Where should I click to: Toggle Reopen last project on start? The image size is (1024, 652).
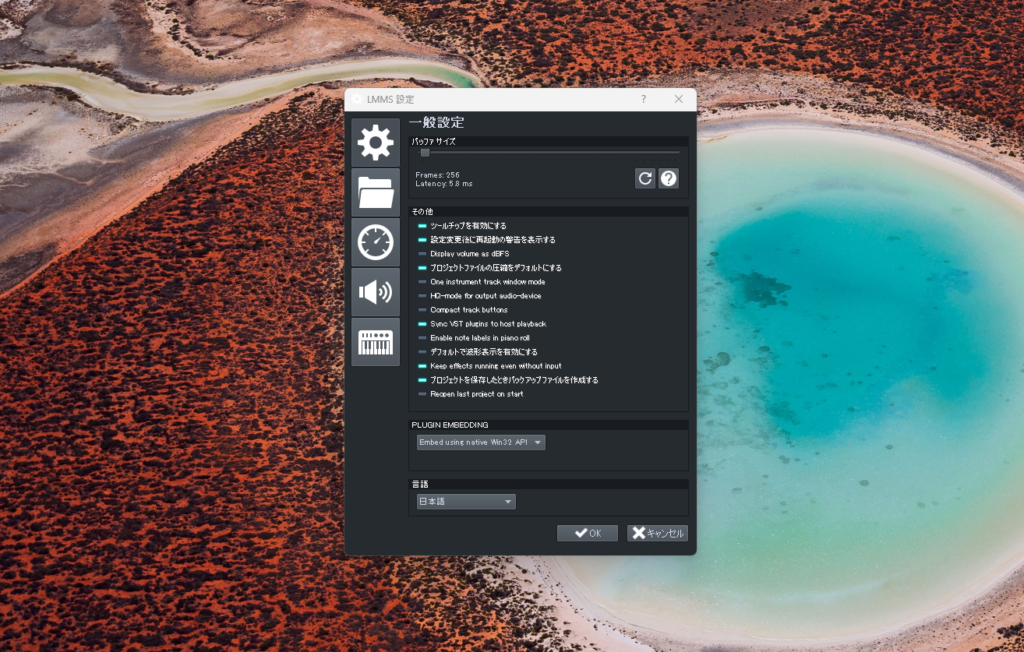coord(422,394)
